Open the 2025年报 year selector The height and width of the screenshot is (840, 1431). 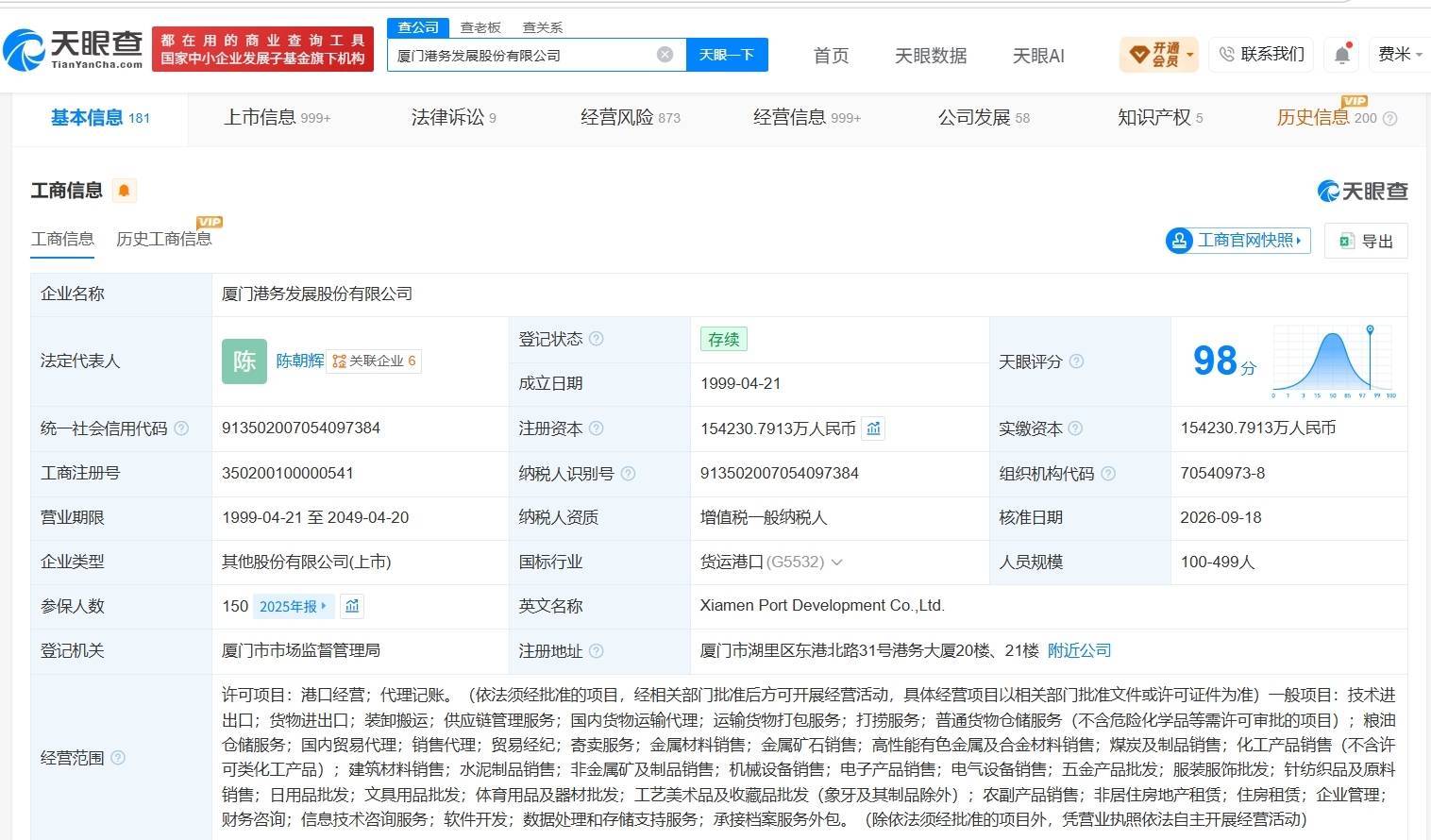pos(293,606)
